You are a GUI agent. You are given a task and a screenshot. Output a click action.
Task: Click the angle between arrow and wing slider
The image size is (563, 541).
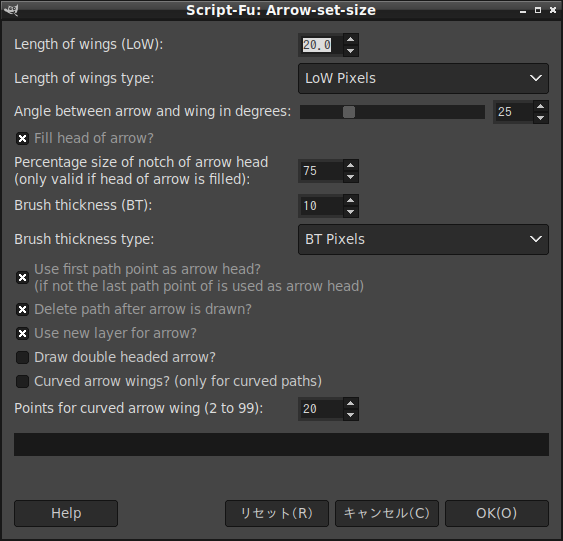392,112
